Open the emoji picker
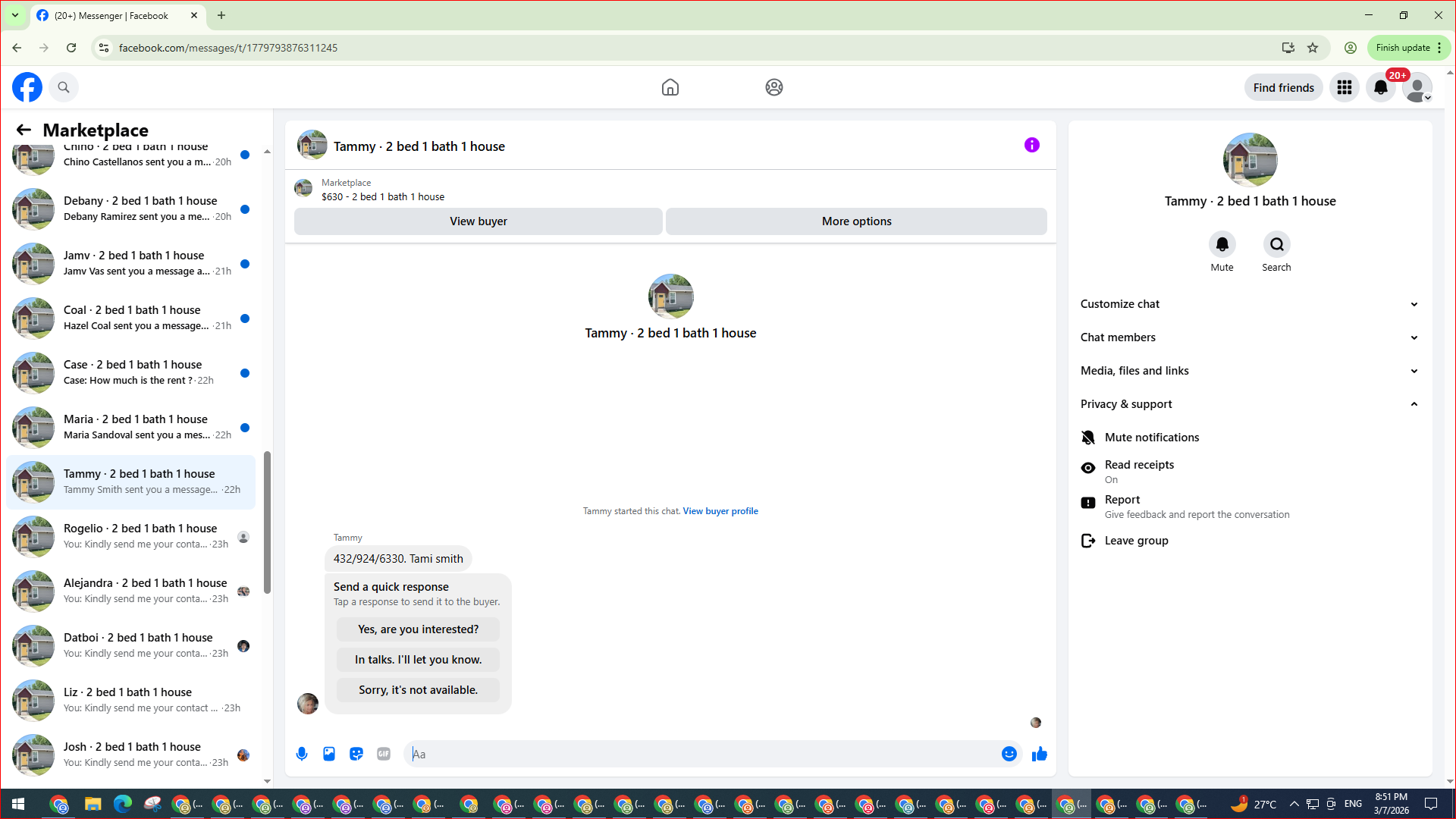 pos(1009,754)
